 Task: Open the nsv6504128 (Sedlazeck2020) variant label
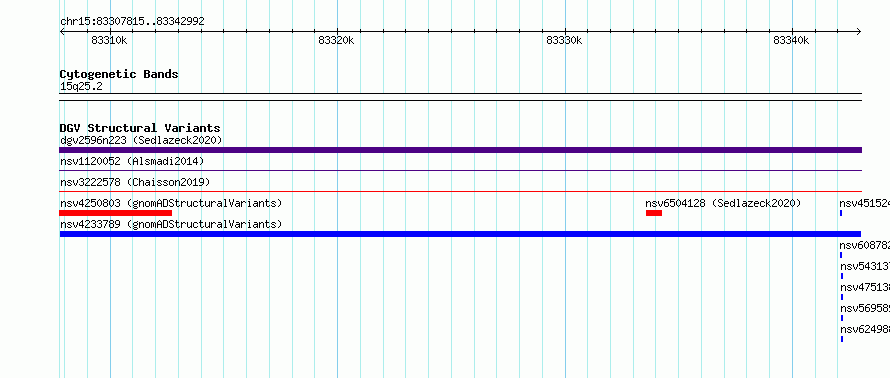coord(723,203)
